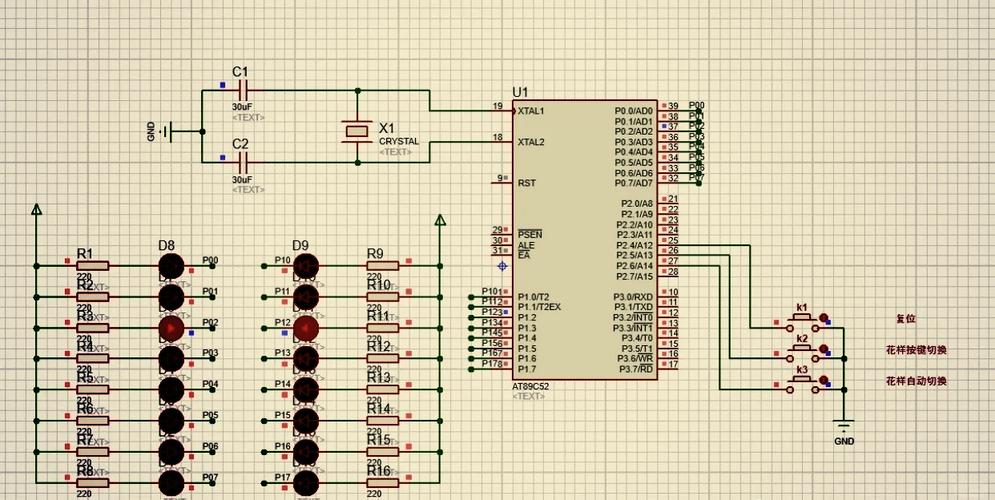Click the D8 LED symbol

click(171, 266)
